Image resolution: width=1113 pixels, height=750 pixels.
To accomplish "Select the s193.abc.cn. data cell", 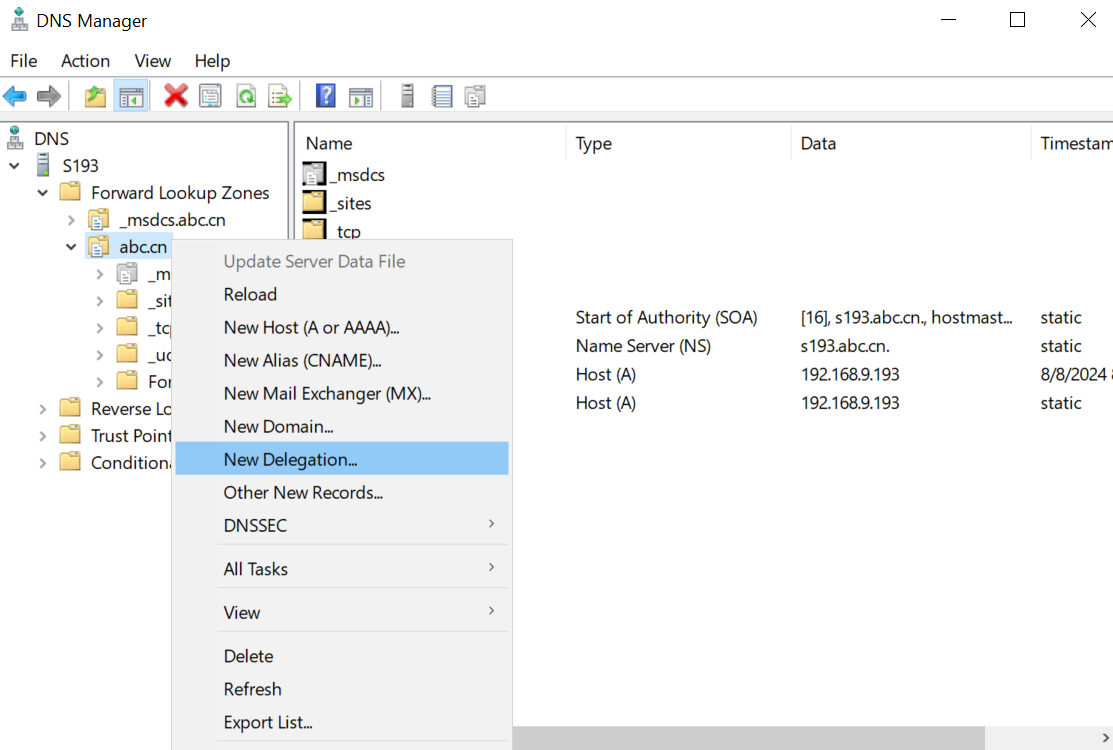I will [845, 346].
